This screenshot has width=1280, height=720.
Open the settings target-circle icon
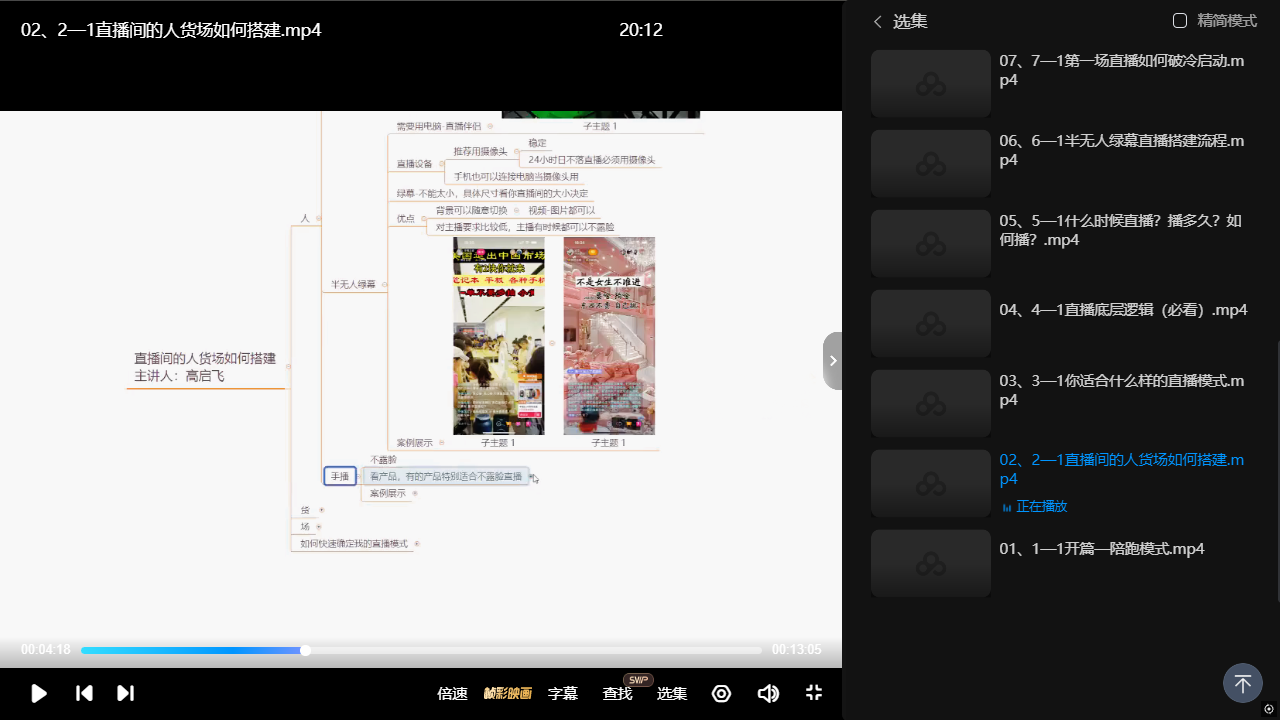(721, 693)
